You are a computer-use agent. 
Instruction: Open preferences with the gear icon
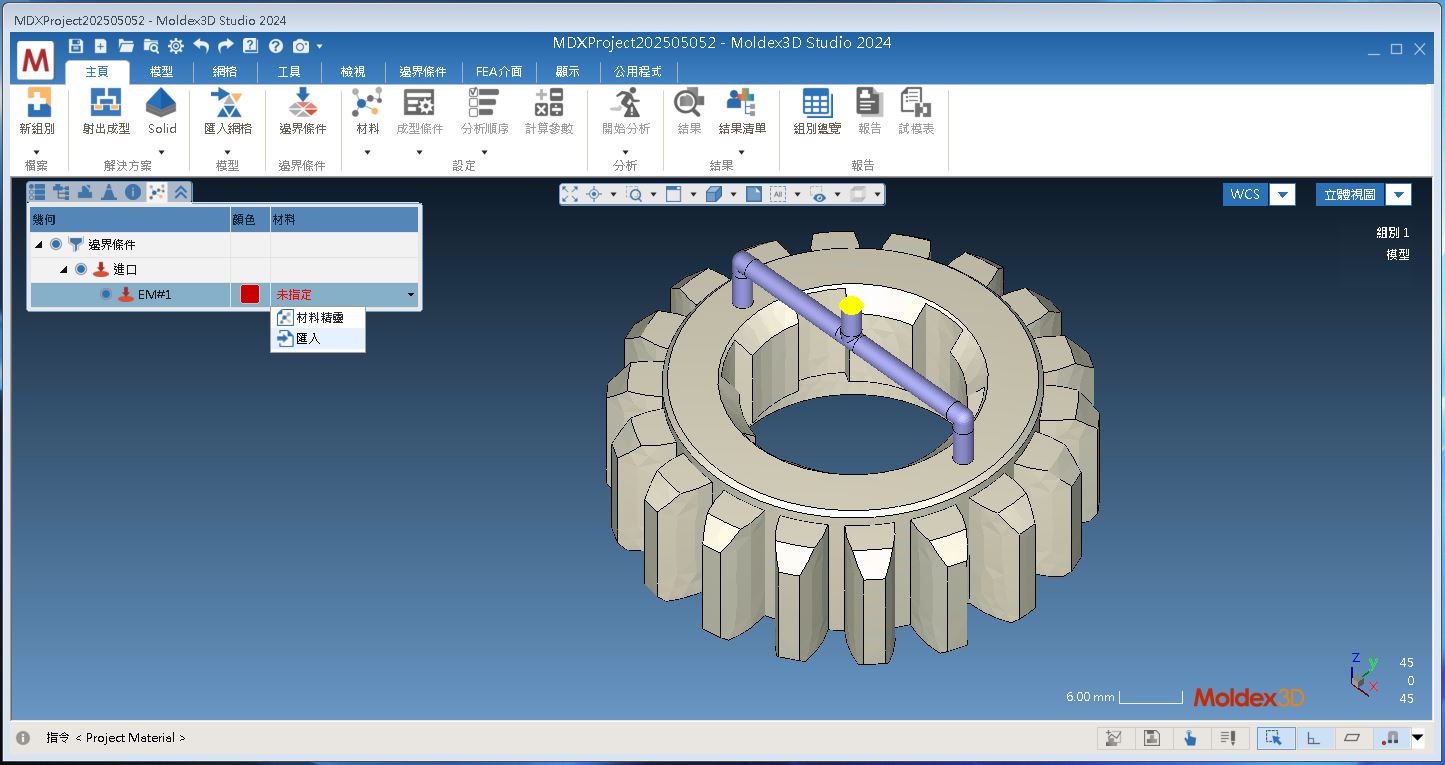coord(176,46)
